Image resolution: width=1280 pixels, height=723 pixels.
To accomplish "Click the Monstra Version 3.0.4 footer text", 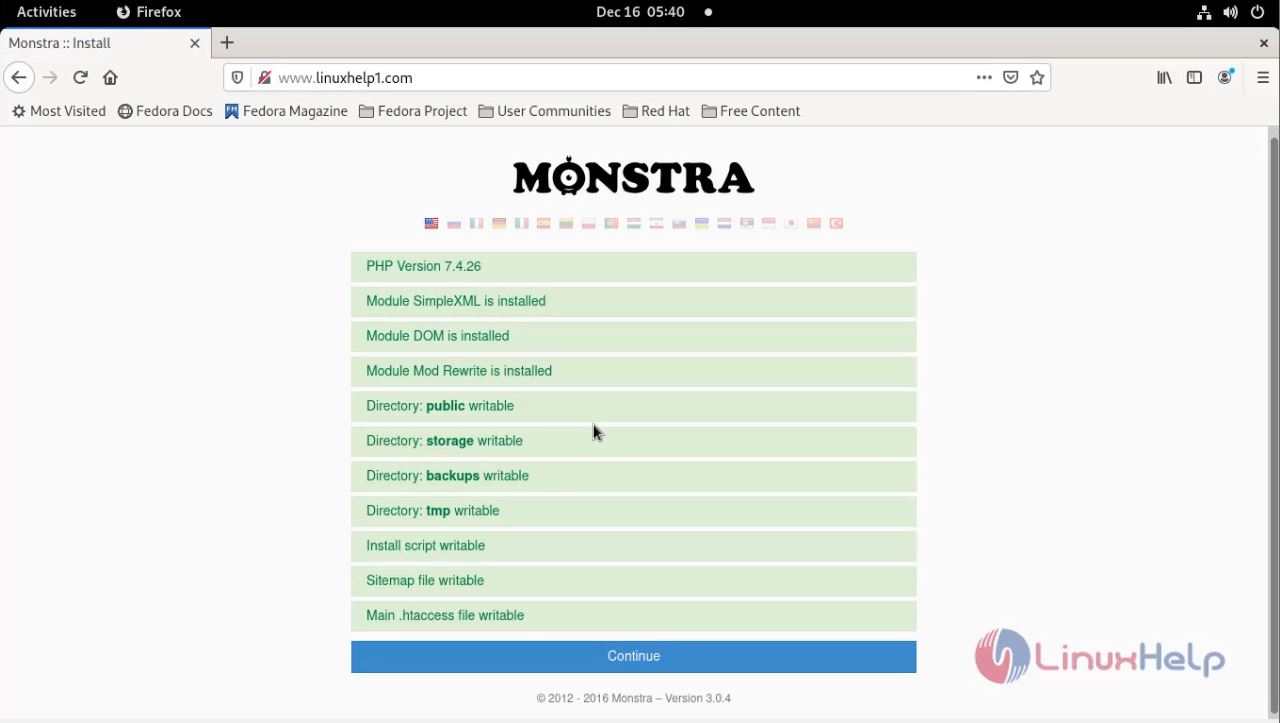I will tap(633, 698).
